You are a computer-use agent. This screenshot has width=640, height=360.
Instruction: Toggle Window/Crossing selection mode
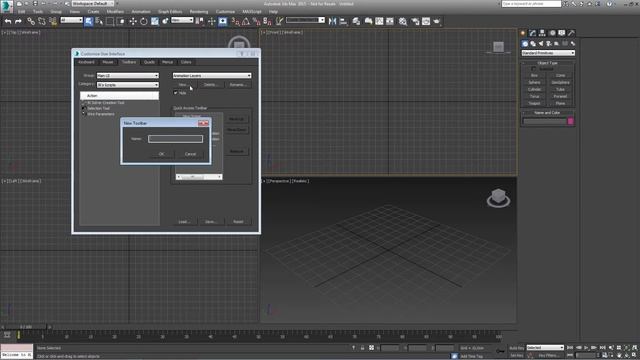[x=121, y=21]
